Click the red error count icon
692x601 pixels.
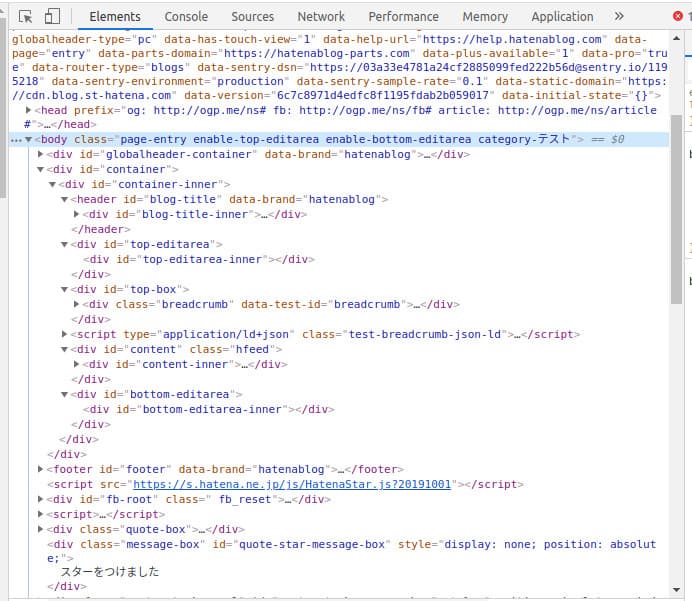pos(677,16)
